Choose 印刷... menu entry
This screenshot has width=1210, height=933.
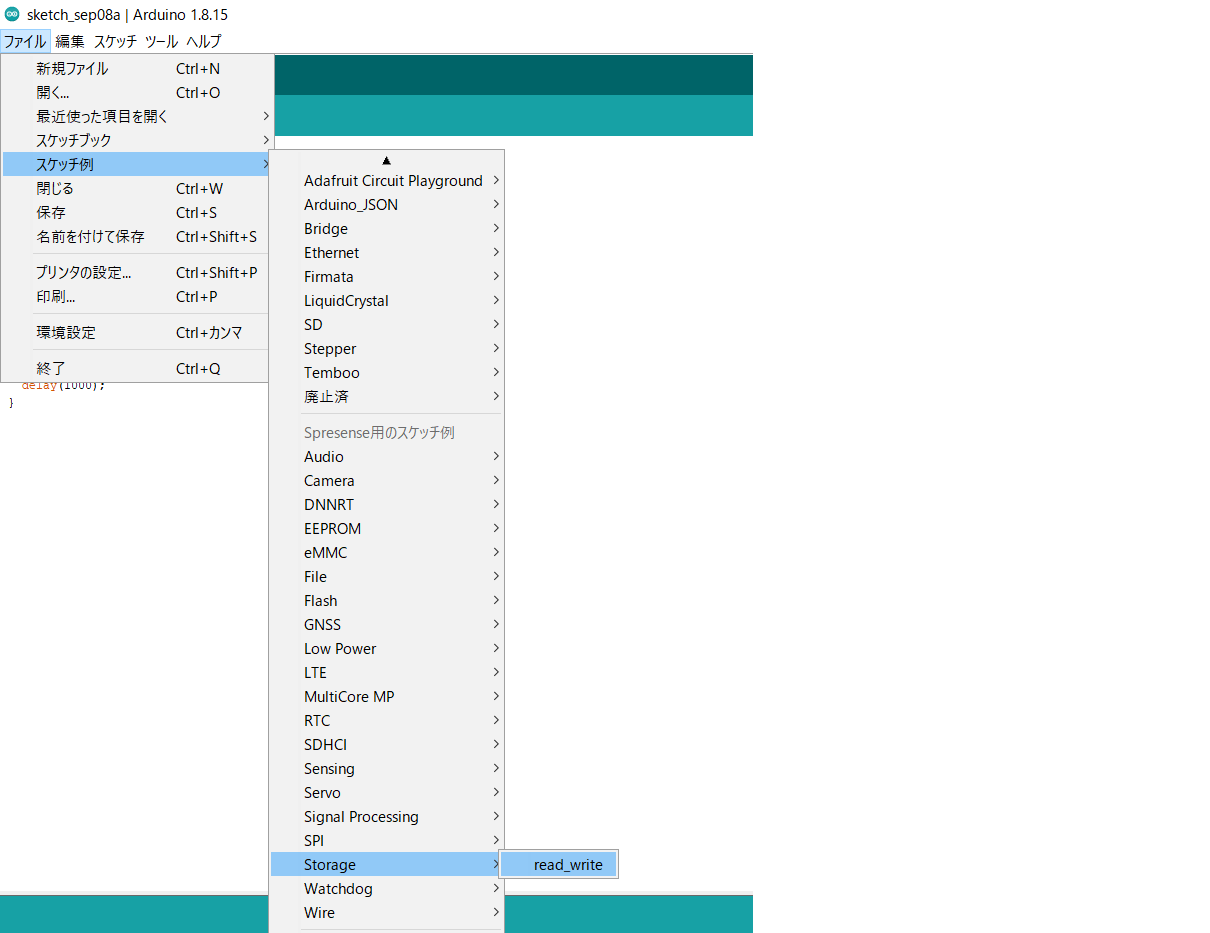click(x=137, y=297)
